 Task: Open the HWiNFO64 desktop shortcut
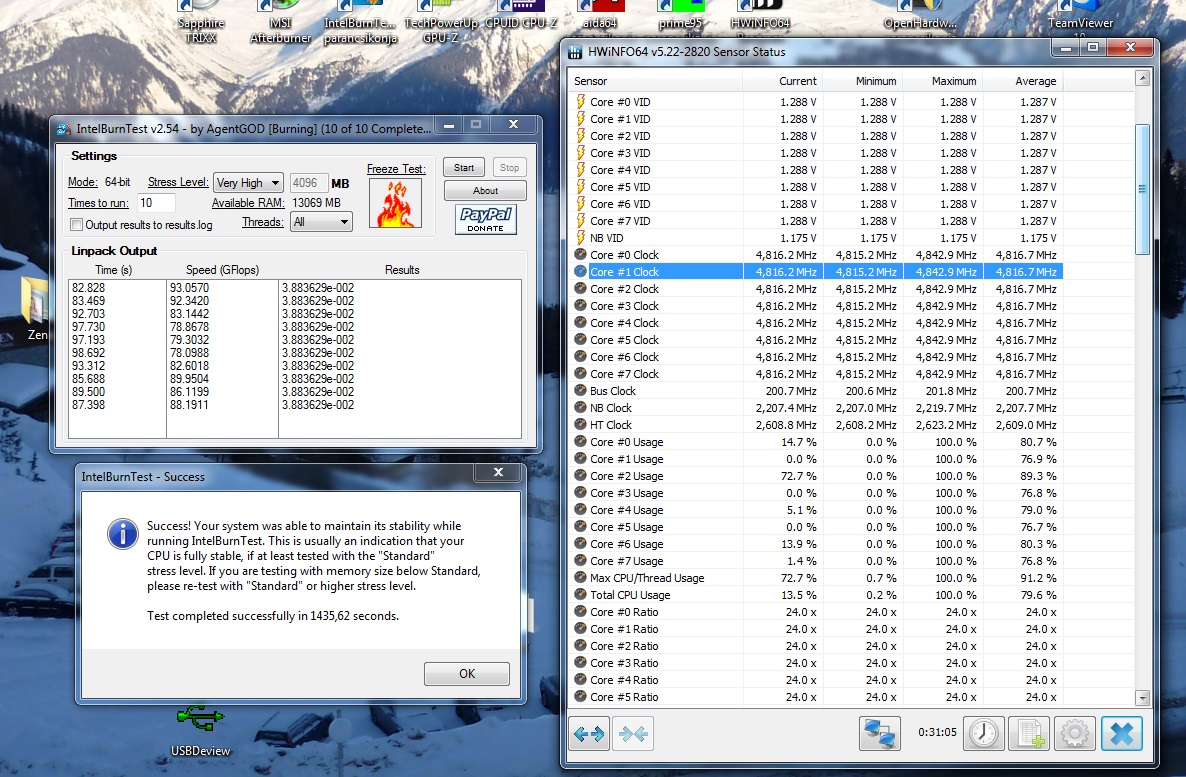760,15
